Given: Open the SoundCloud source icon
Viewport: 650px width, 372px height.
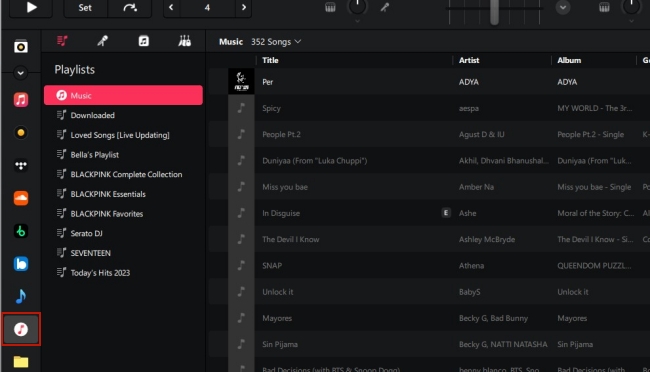Looking at the screenshot, I should tap(21, 198).
